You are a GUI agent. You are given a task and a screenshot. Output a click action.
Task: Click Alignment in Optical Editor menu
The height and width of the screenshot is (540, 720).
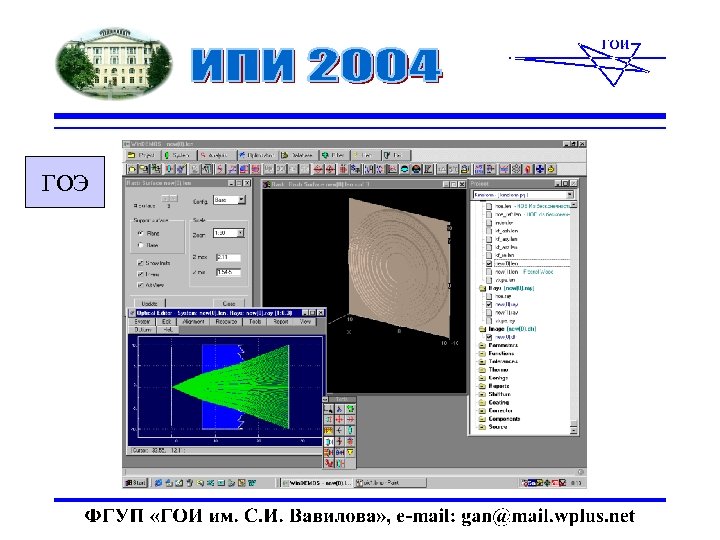tap(193, 322)
